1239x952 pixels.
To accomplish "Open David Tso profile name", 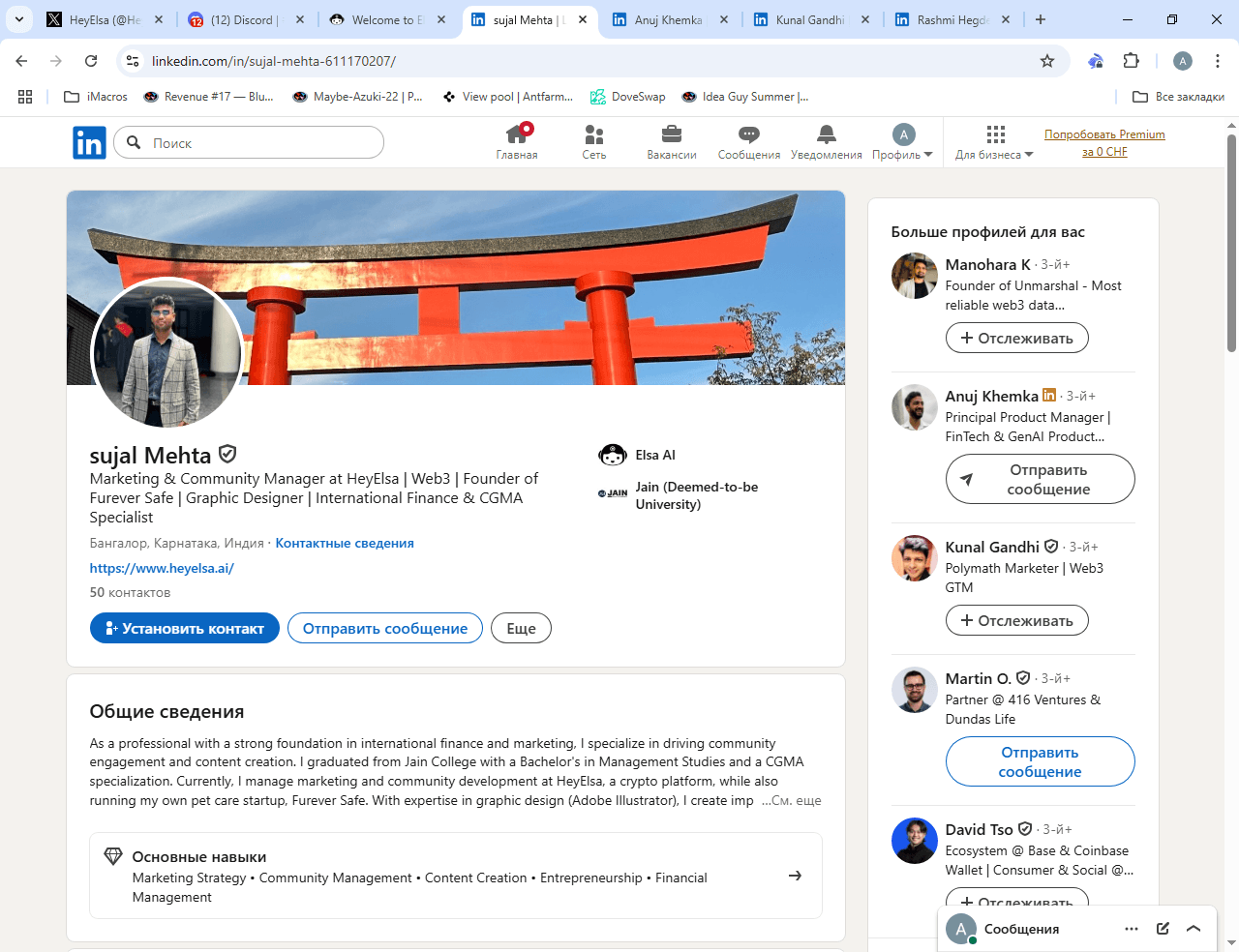I will point(979,829).
